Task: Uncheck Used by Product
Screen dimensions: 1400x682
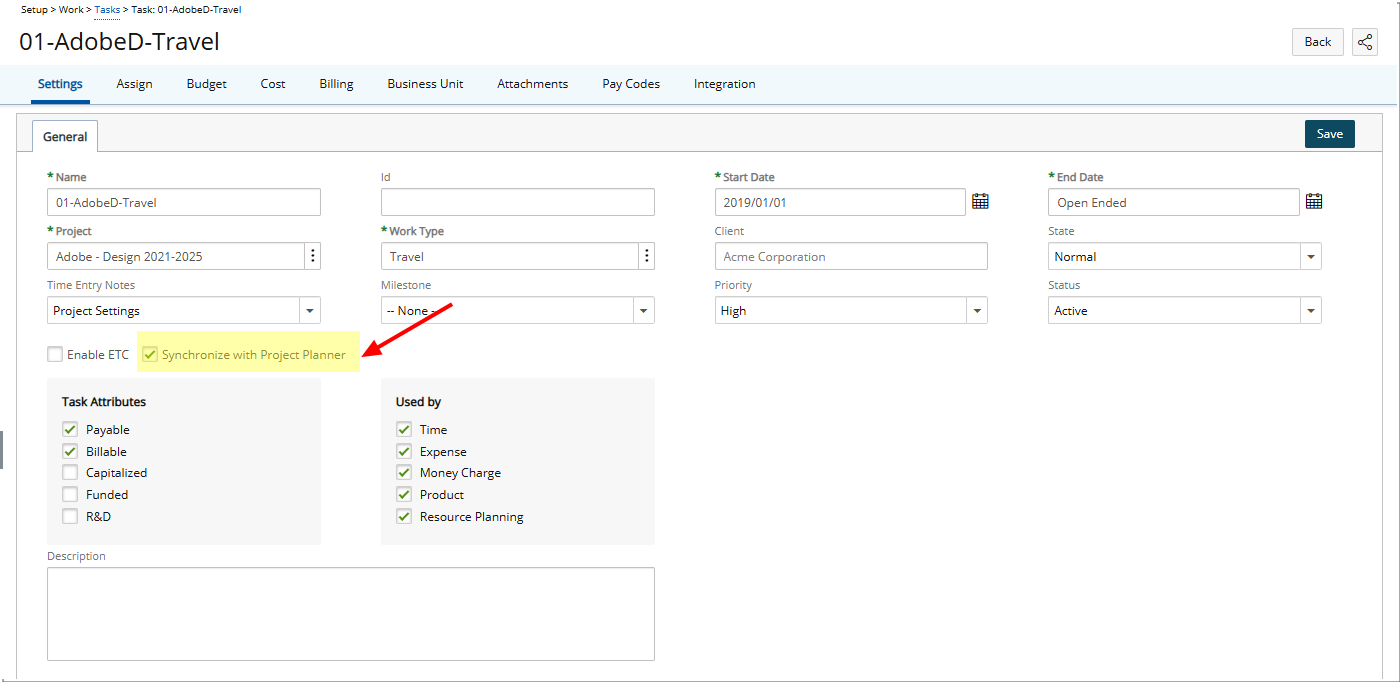Action: tap(404, 494)
